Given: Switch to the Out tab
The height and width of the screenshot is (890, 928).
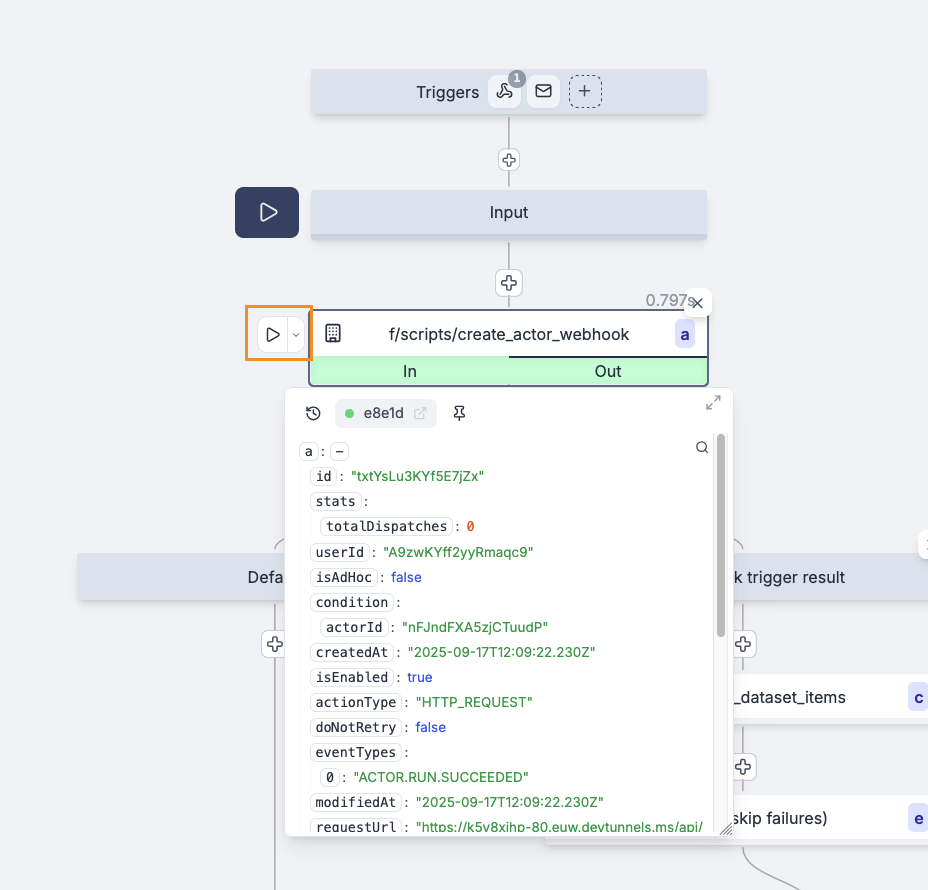Looking at the screenshot, I should tap(608, 370).
